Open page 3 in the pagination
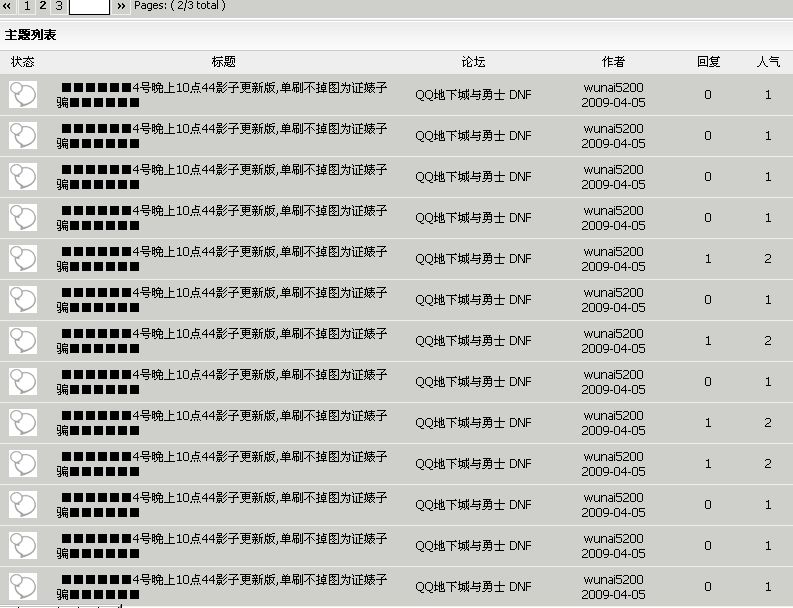793x608 pixels. [59, 6]
